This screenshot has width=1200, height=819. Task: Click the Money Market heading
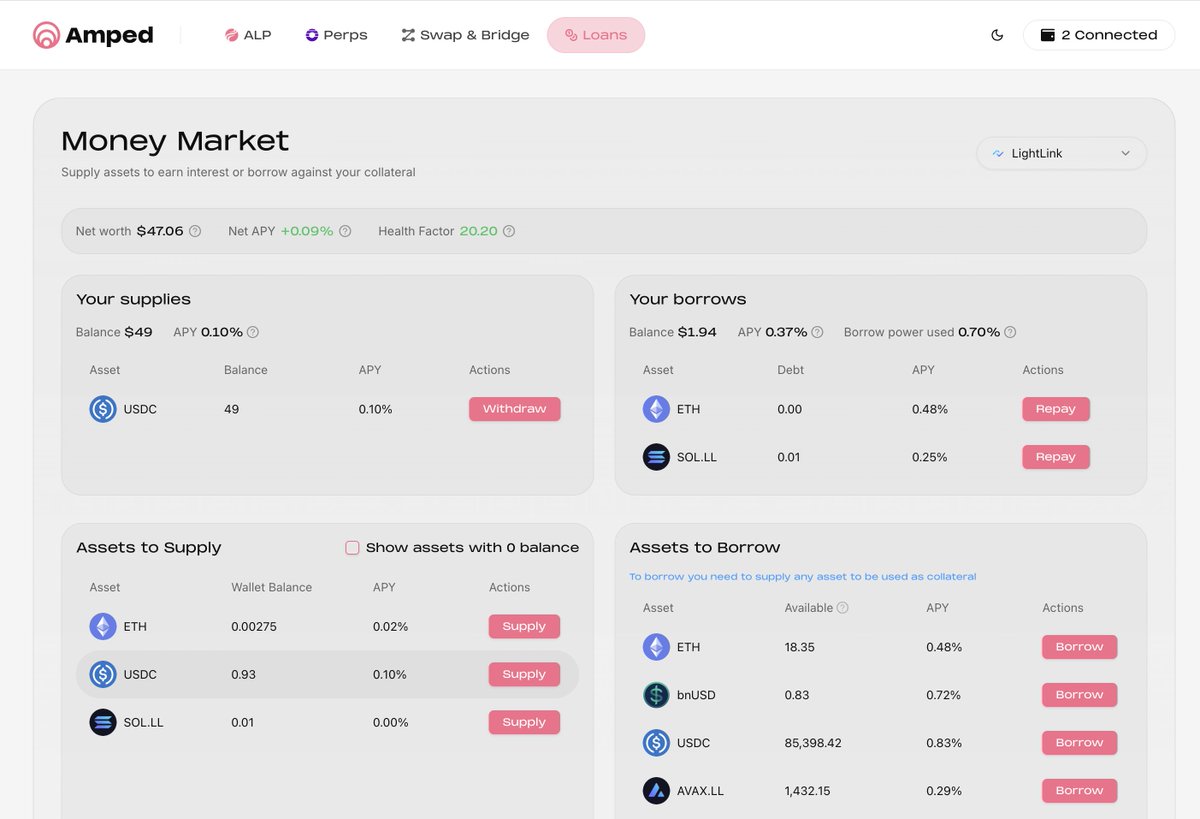pyautogui.click(x=175, y=141)
